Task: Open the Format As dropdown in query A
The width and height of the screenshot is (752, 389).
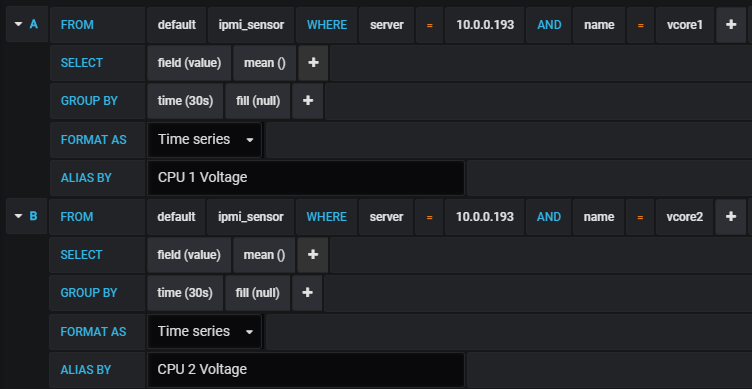Action: tap(205, 140)
